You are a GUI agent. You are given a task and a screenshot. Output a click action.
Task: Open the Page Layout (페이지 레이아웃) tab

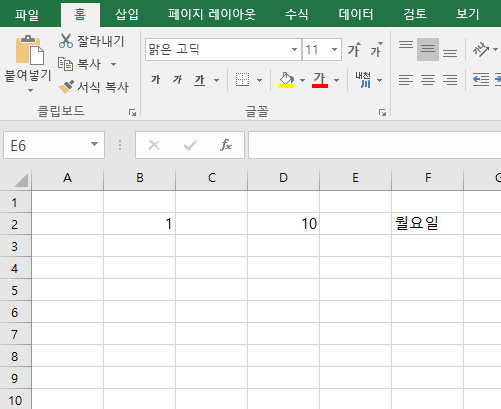(212, 15)
